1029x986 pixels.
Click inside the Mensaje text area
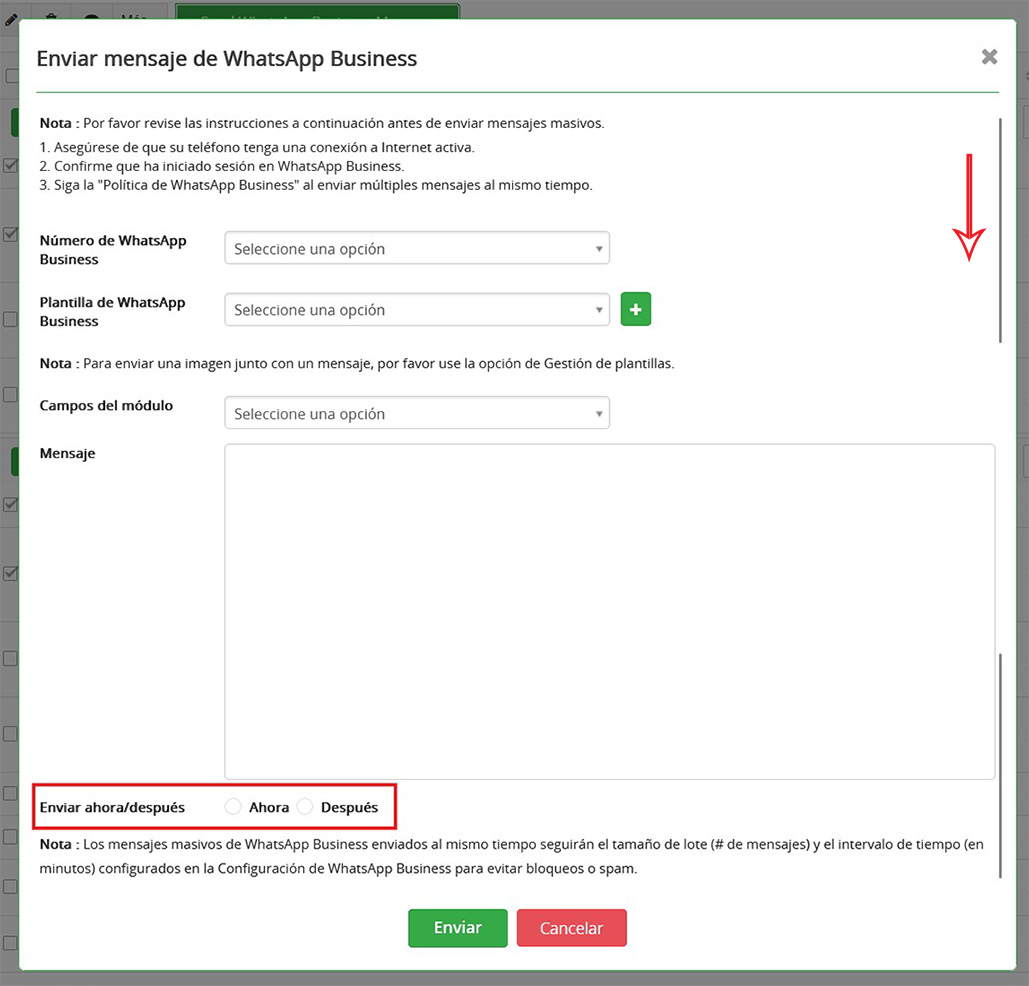609,611
